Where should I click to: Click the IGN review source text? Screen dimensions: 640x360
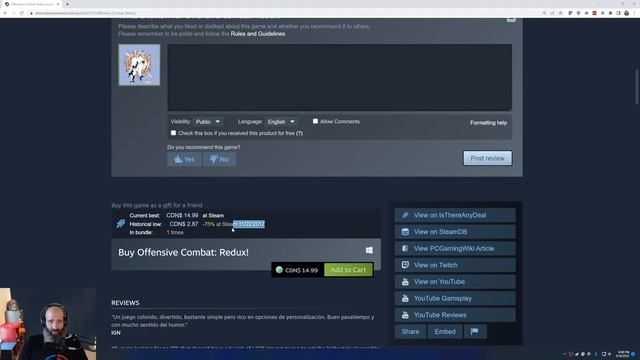click(x=116, y=333)
